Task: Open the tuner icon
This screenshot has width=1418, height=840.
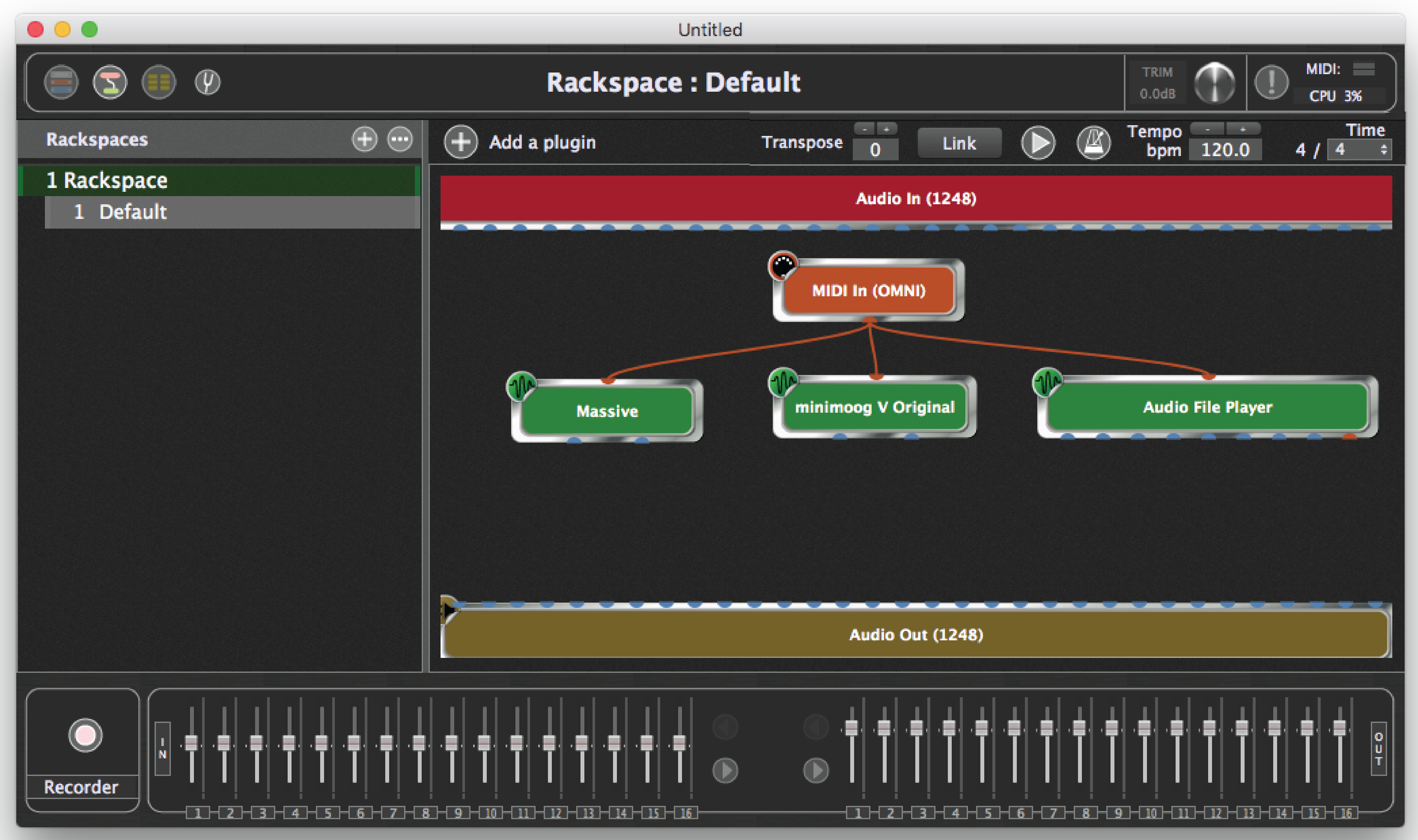Action: point(207,83)
